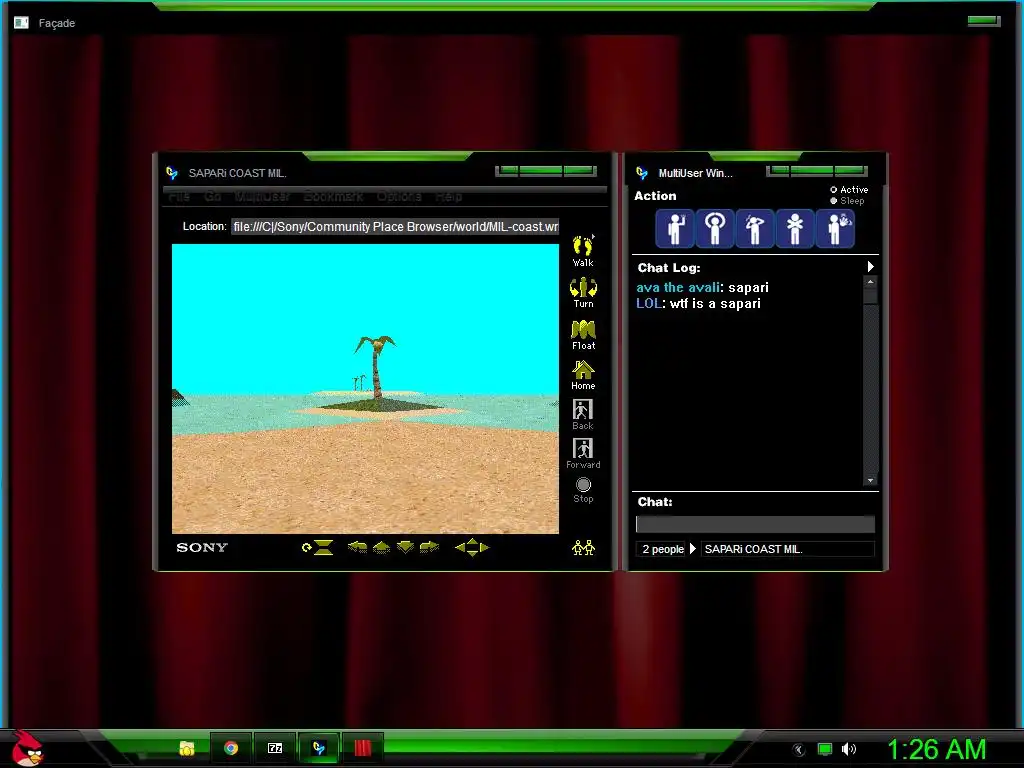Trigger the third scratching-head avatar action
Image resolution: width=1024 pixels, height=768 pixels.
click(x=755, y=229)
